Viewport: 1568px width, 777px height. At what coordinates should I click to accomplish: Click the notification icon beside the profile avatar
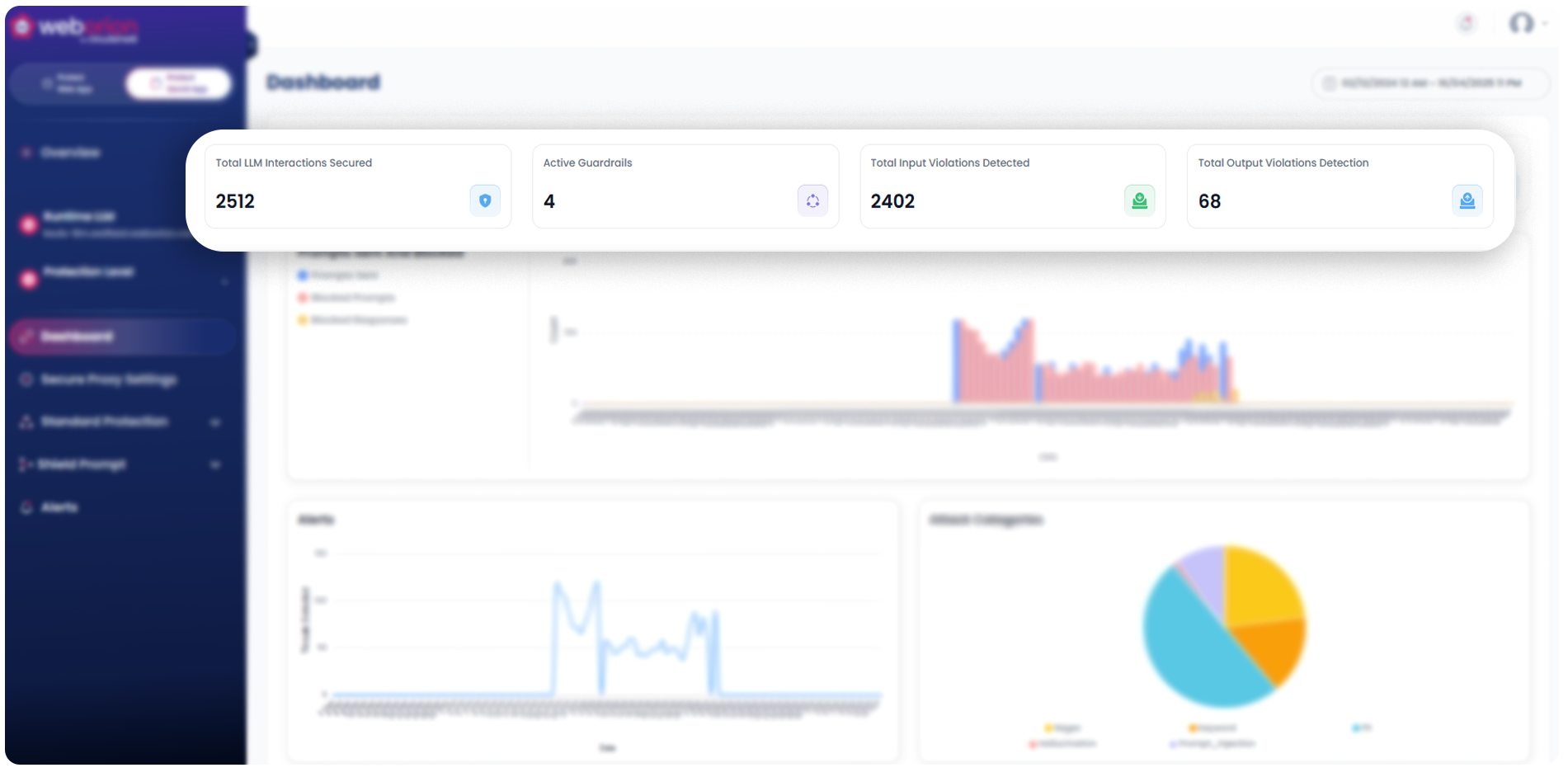pos(1467,23)
